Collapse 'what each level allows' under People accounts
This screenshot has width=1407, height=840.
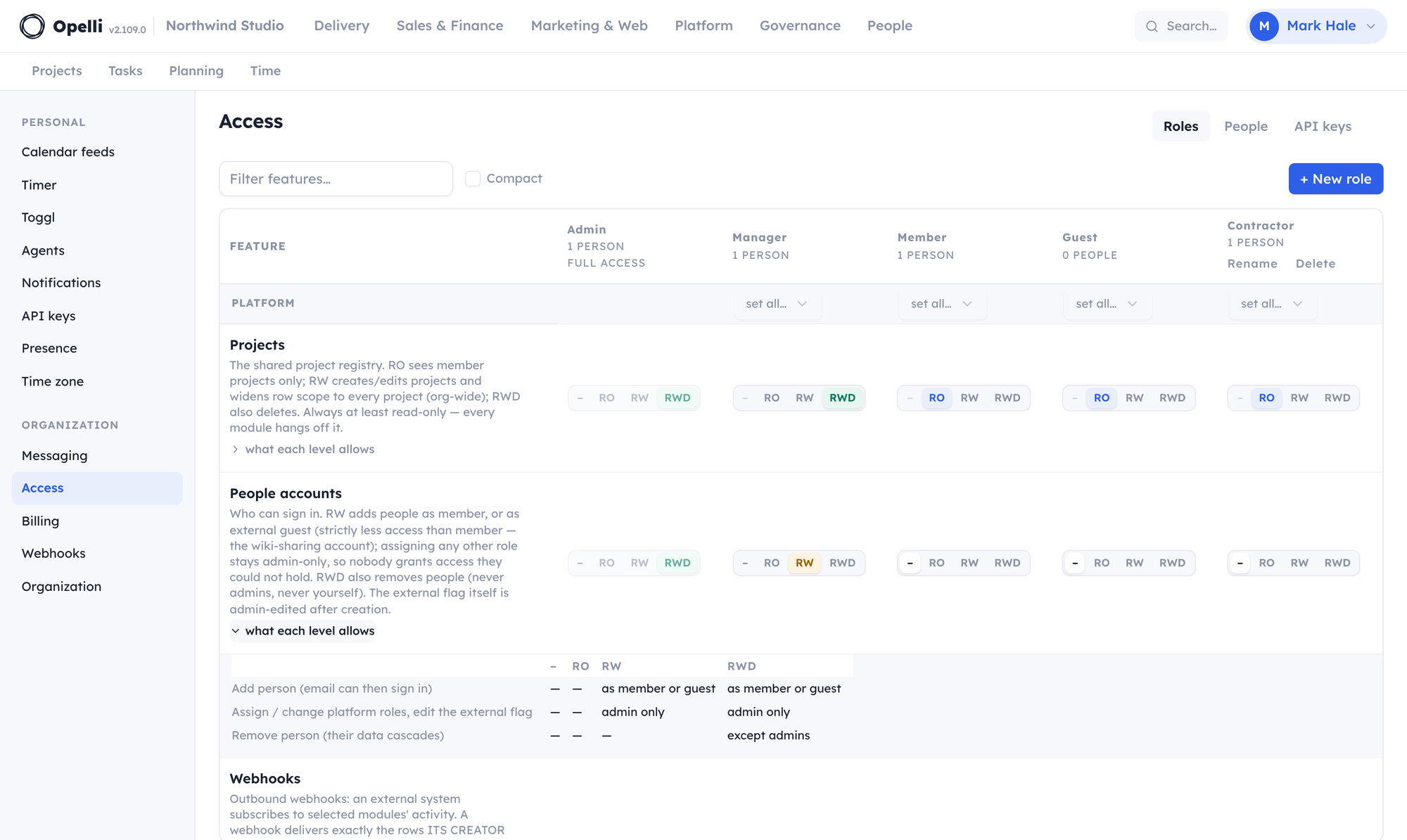tap(303, 631)
